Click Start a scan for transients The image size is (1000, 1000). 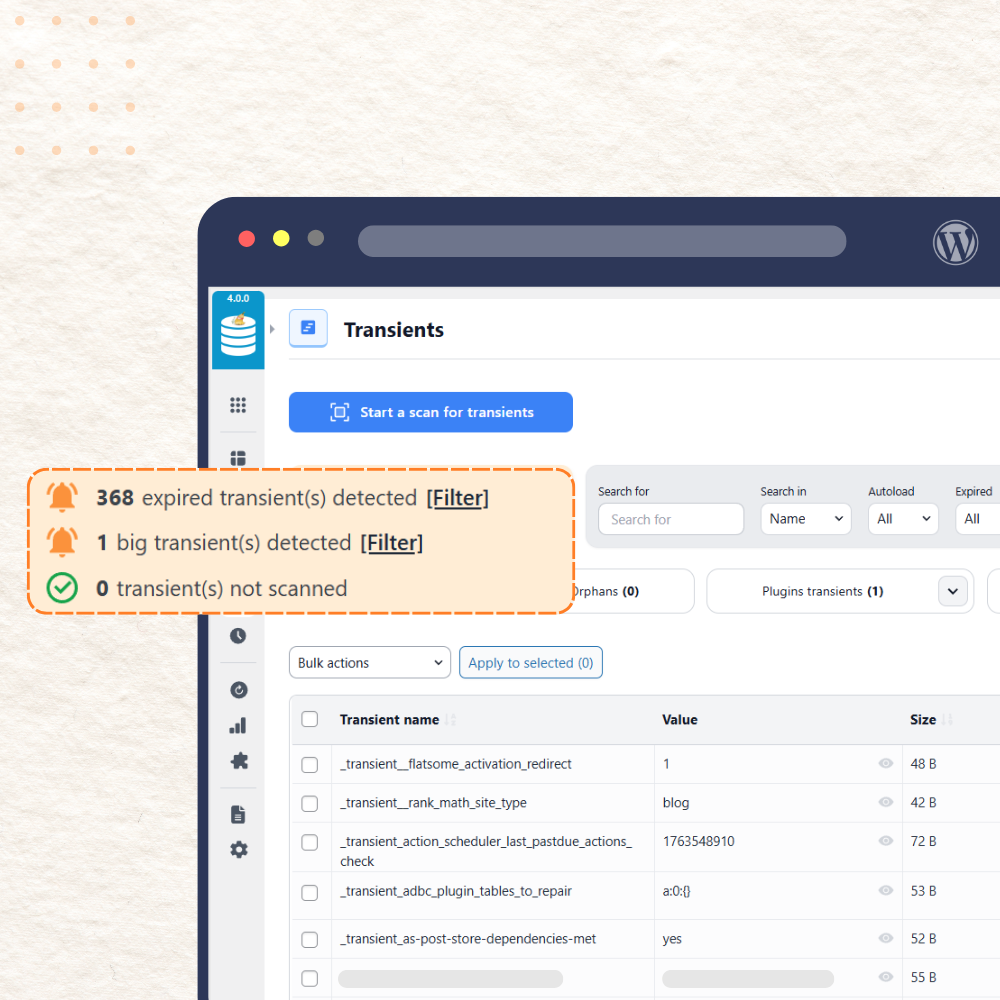(x=431, y=412)
